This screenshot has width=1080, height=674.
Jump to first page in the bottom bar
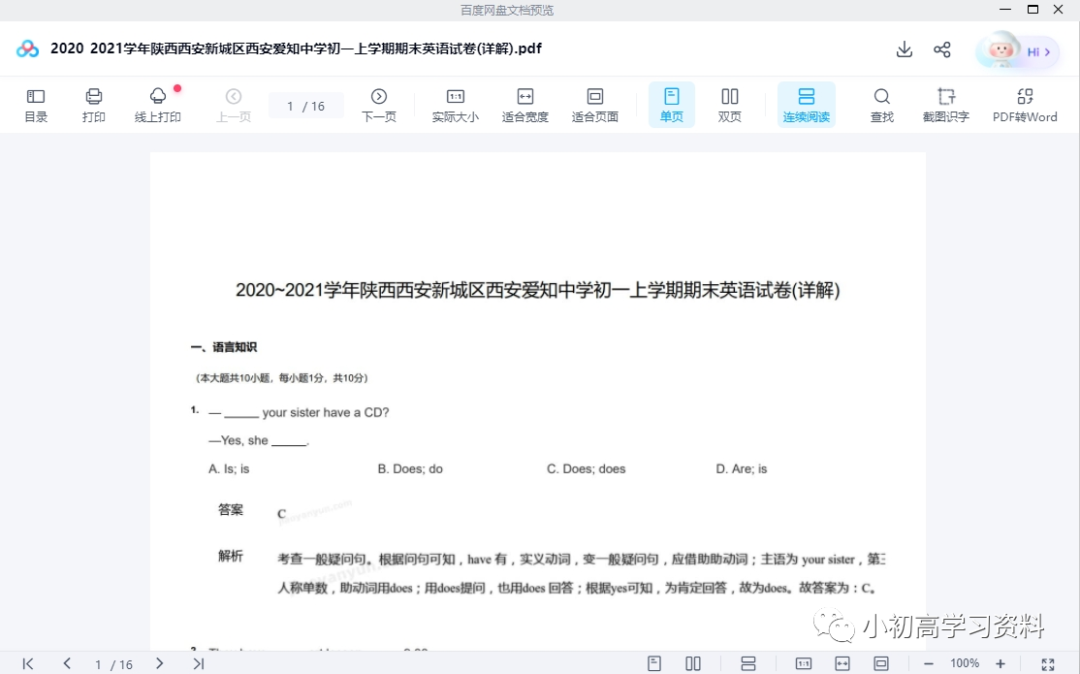28,664
